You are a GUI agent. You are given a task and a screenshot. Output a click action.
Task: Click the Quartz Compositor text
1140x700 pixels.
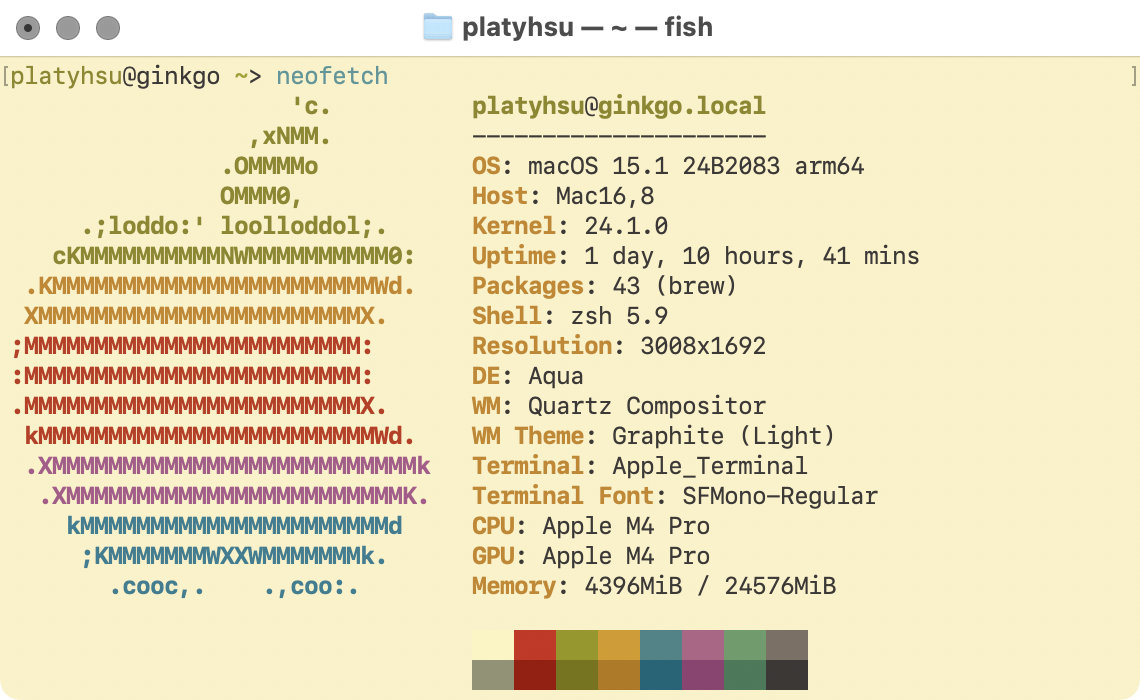pos(646,406)
